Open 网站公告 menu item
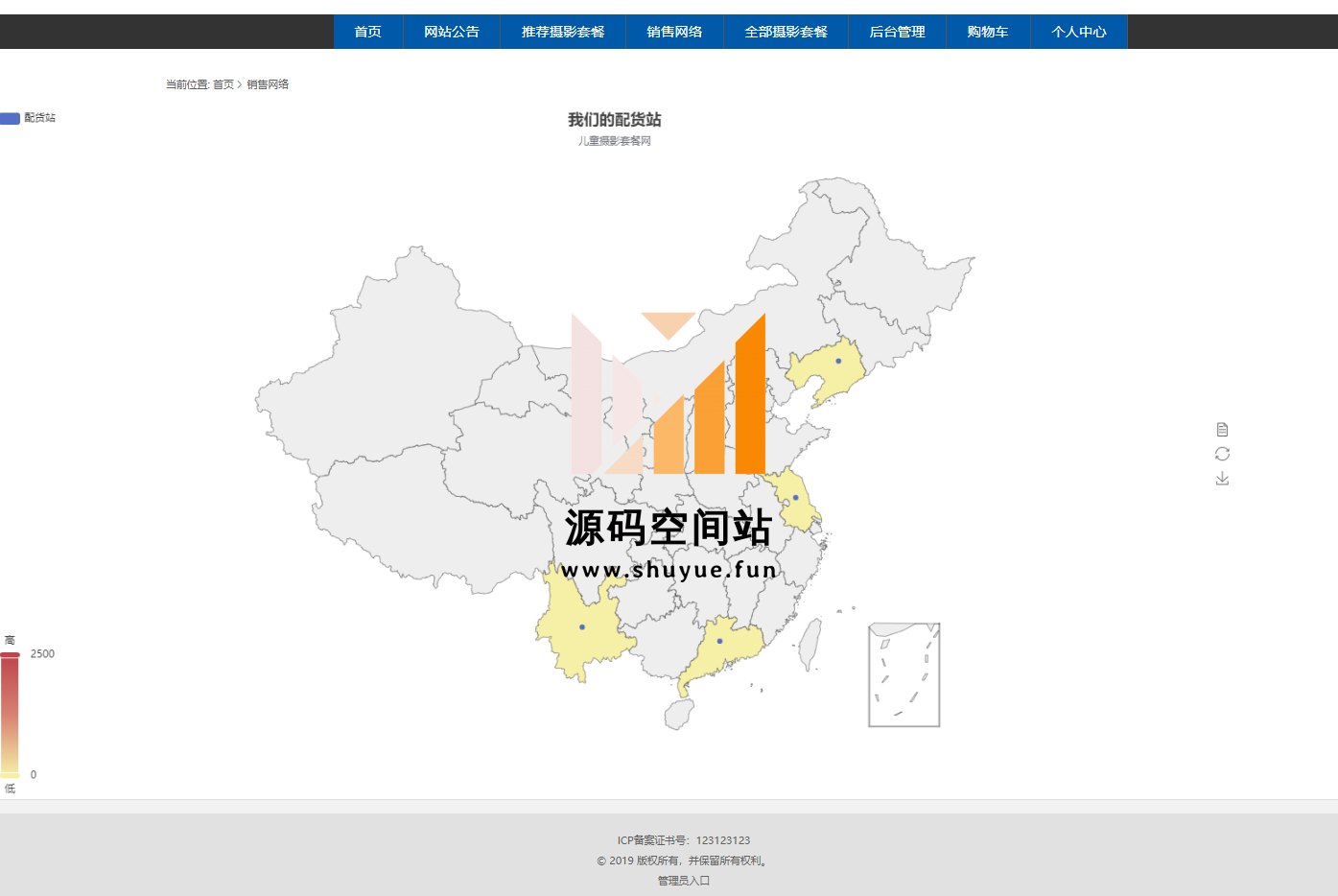Viewport: 1338px width, 896px height. [452, 32]
